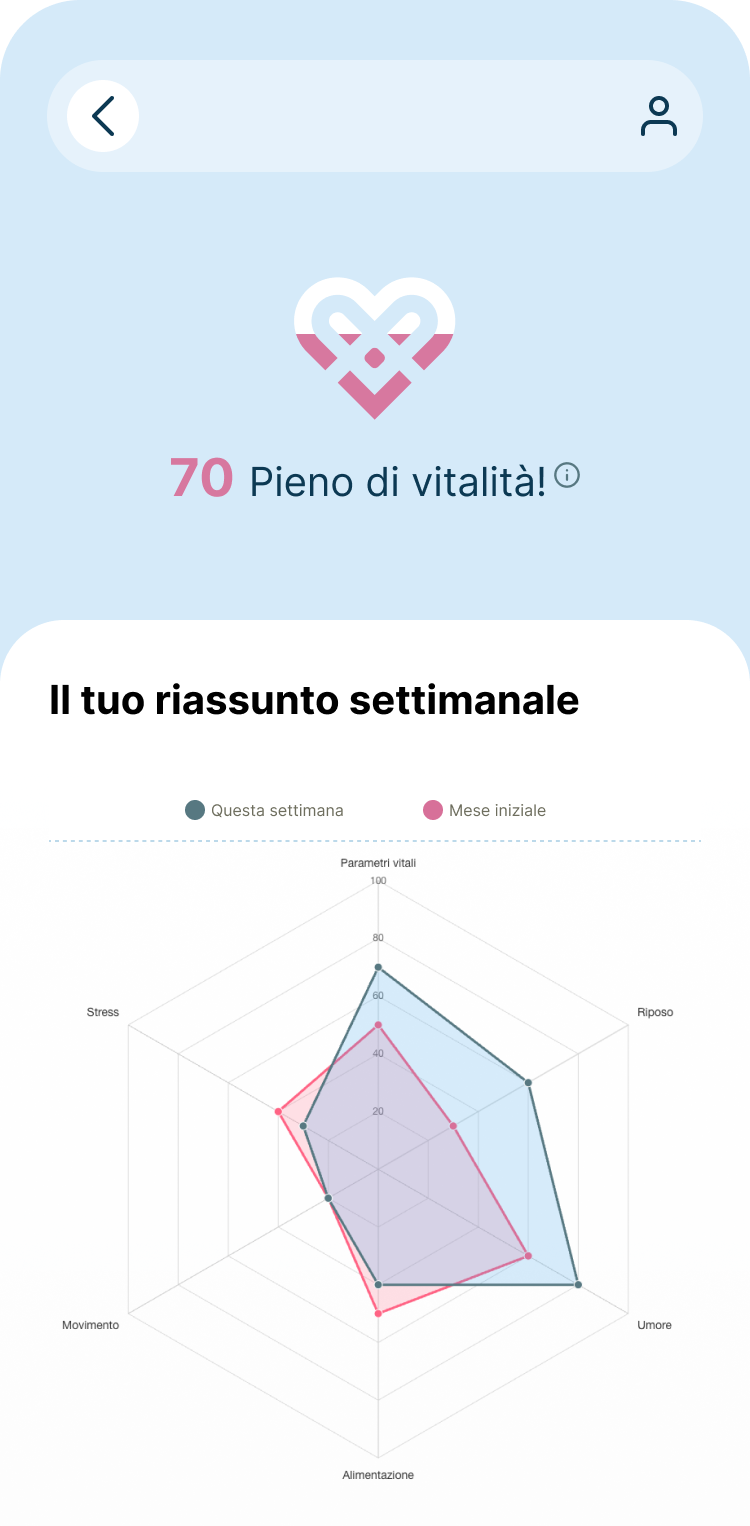
Task: Click the Il tuo riassunto settimanale heading
Action: [x=314, y=700]
